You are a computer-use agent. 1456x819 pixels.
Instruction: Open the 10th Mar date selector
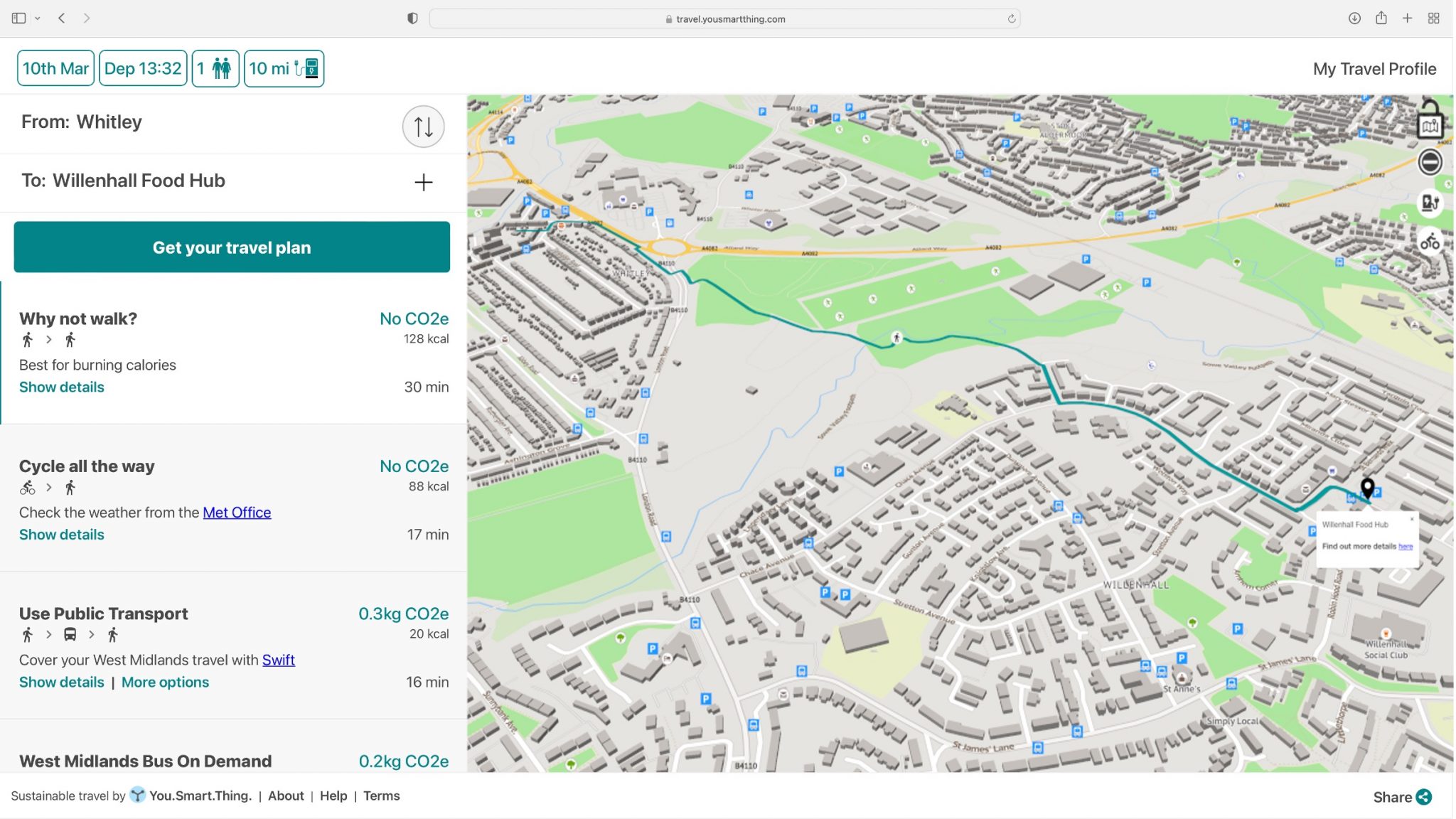tap(55, 68)
